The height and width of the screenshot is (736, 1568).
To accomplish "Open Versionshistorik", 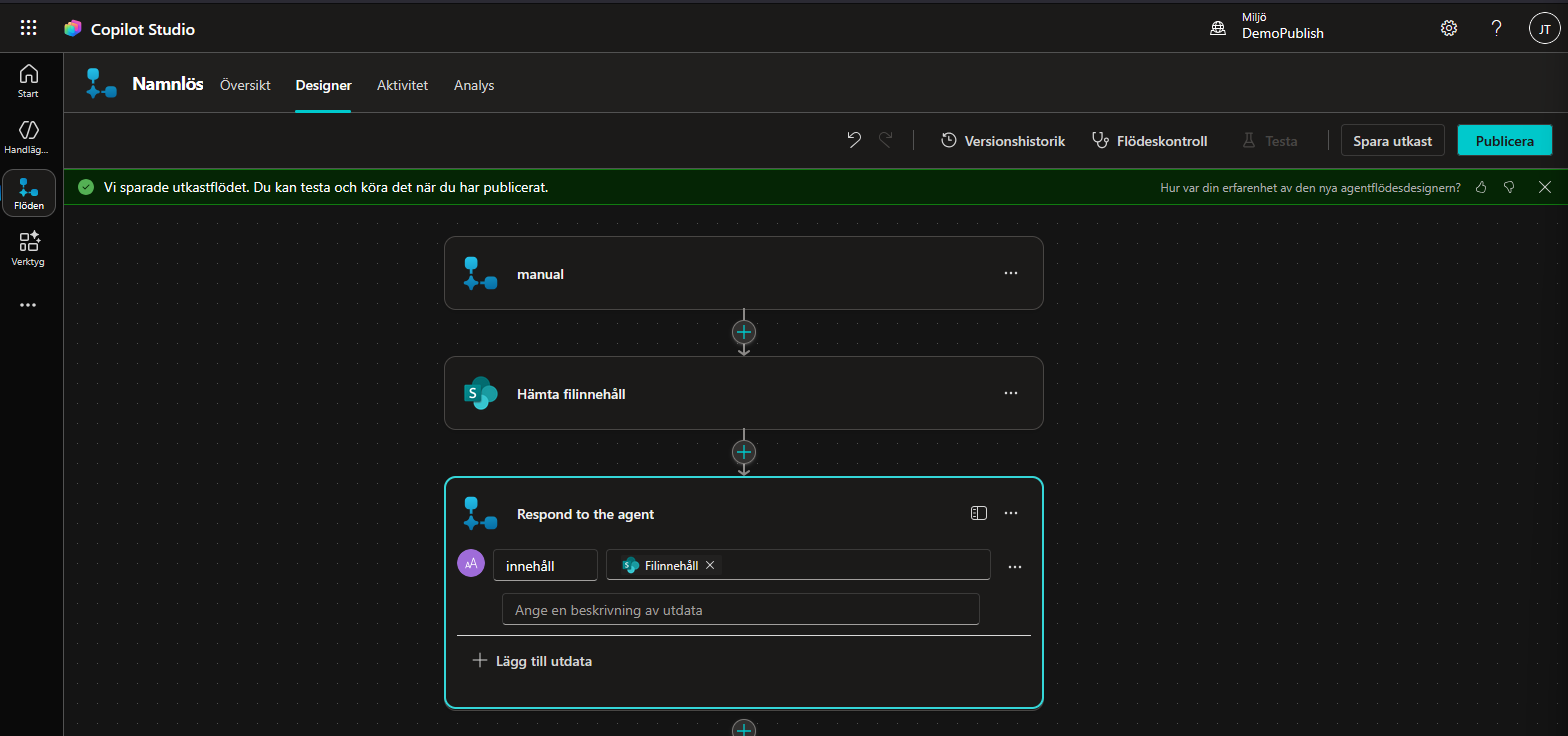I will point(1003,141).
